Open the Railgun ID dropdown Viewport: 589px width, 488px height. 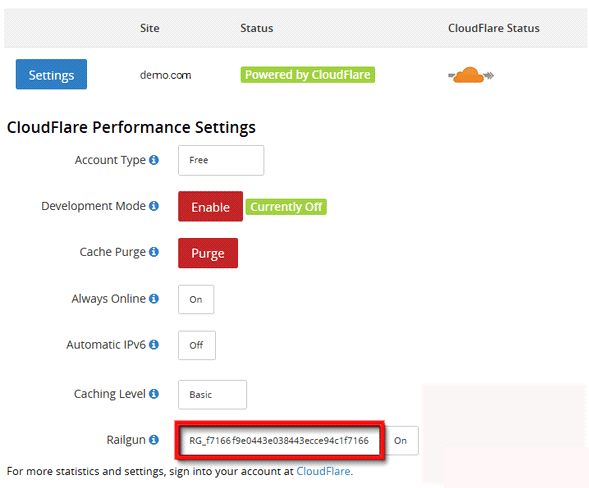[279, 441]
